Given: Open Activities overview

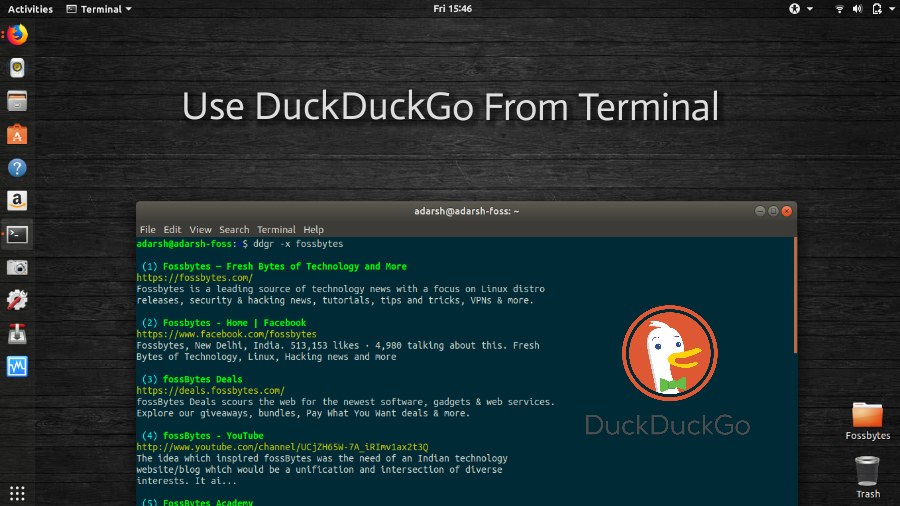Looking at the screenshot, I should [x=30, y=9].
